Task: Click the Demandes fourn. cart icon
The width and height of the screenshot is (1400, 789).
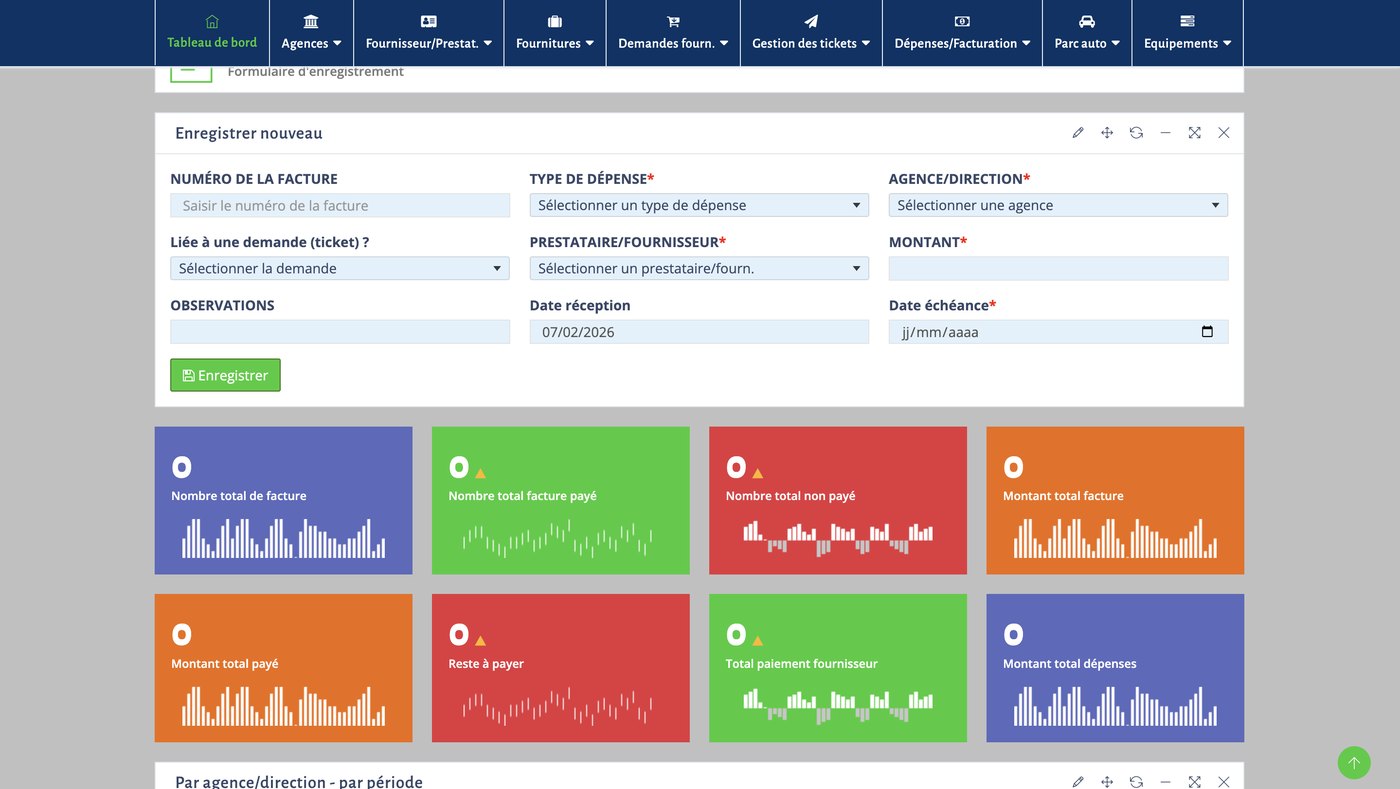Action: pos(673,21)
